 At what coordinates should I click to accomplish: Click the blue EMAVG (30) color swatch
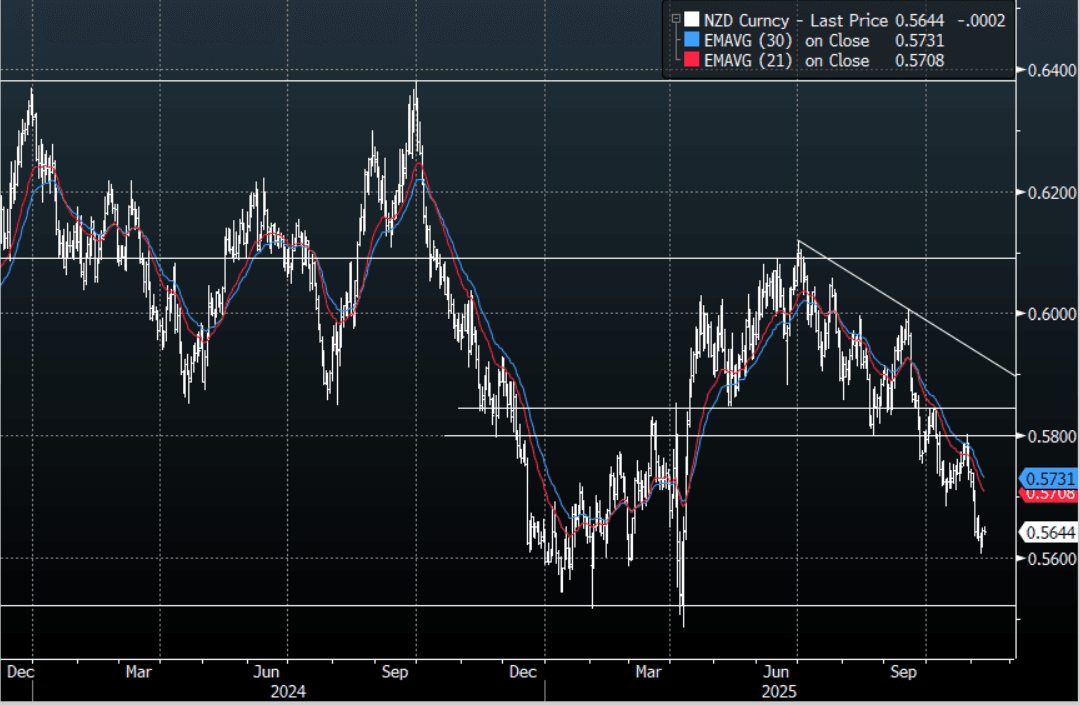click(x=692, y=40)
